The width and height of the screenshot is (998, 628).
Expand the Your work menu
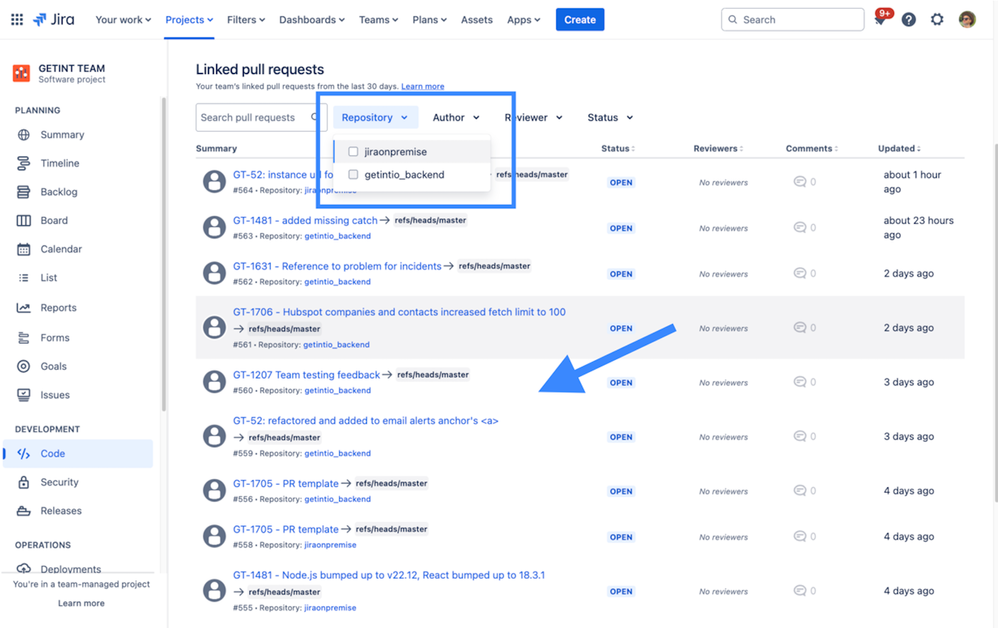coord(123,20)
